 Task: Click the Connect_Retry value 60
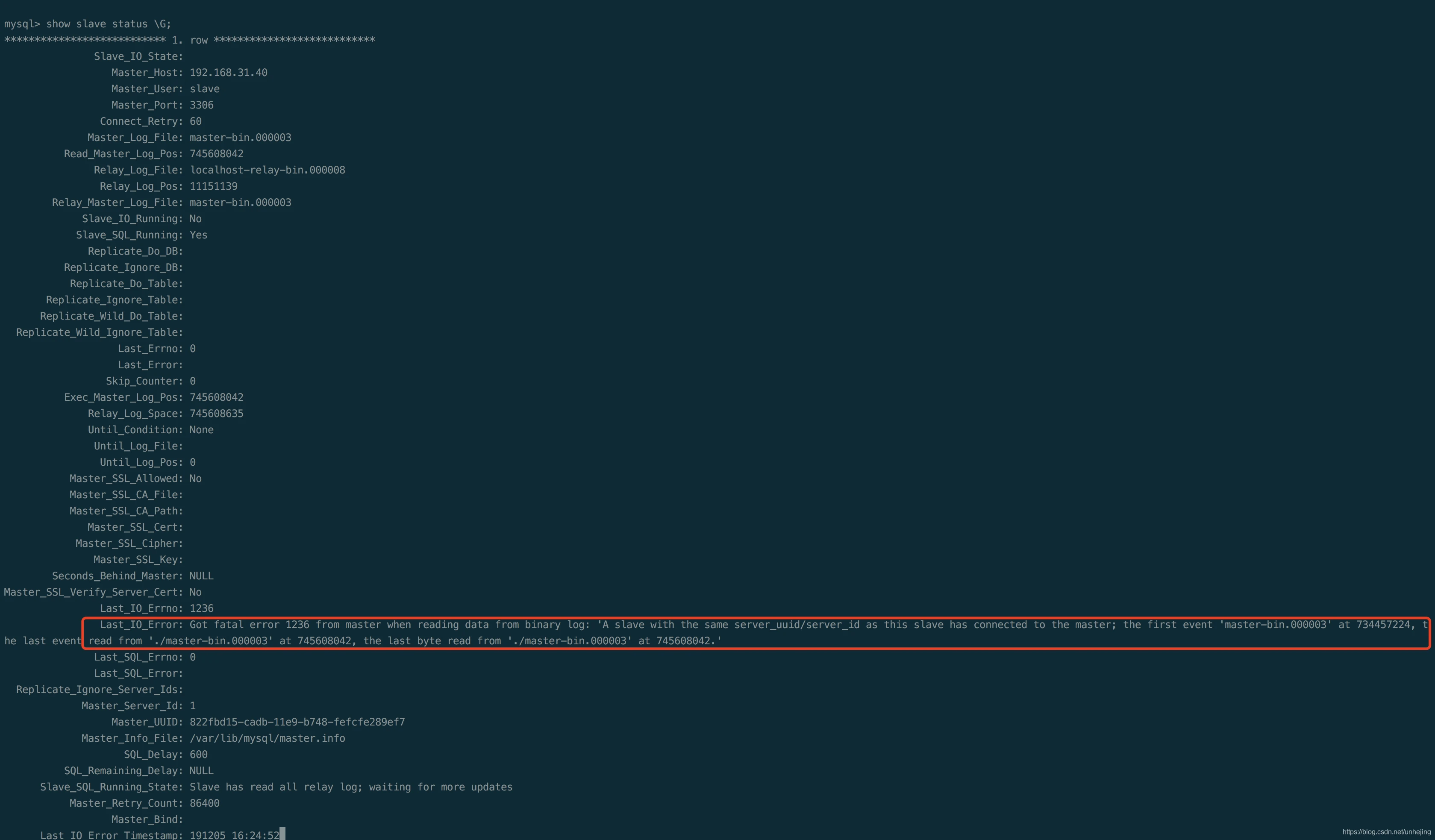coord(195,121)
